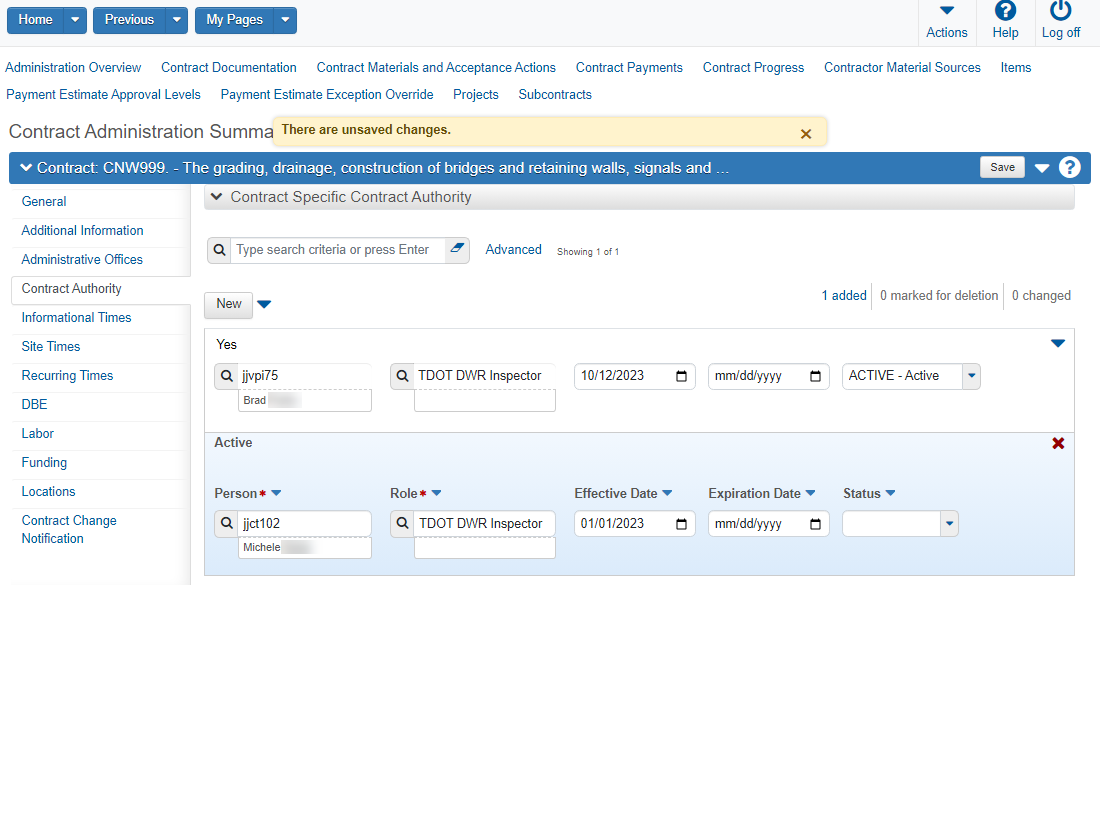Click the 1 added link
This screenshot has width=1100, height=826.
point(844,295)
